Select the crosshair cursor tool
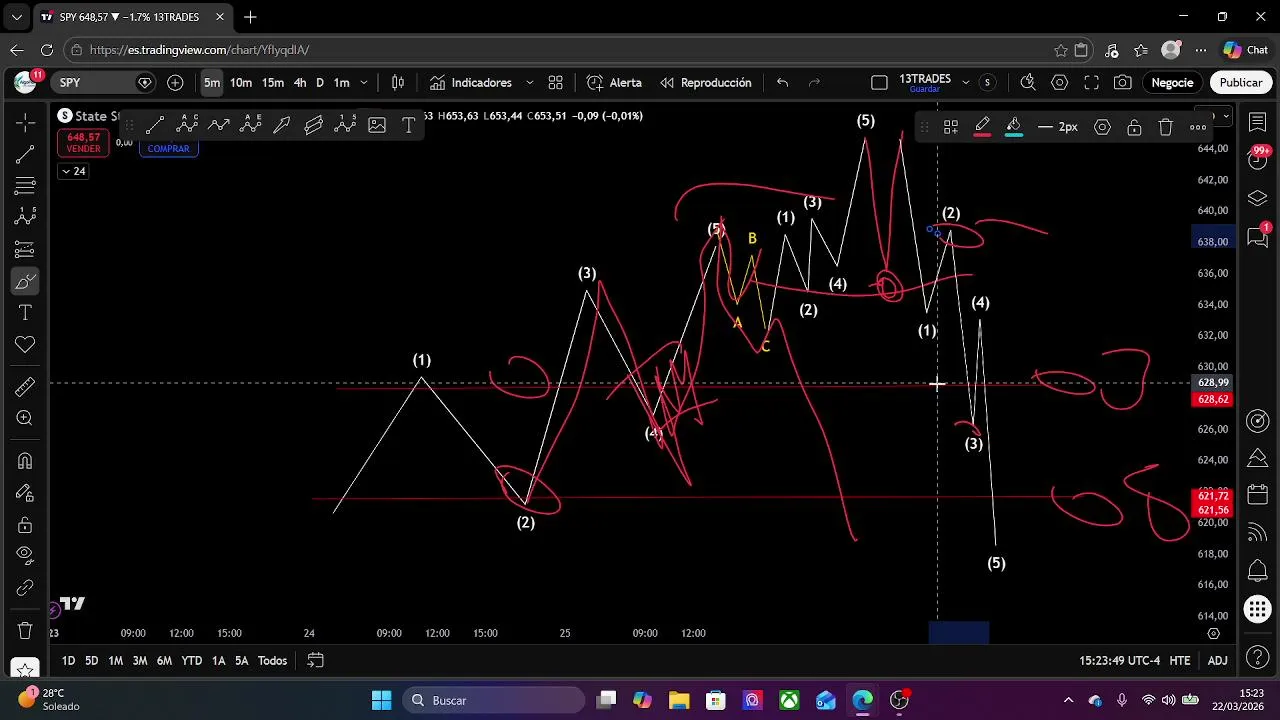Screen dimensions: 1280x720 point(25,122)
